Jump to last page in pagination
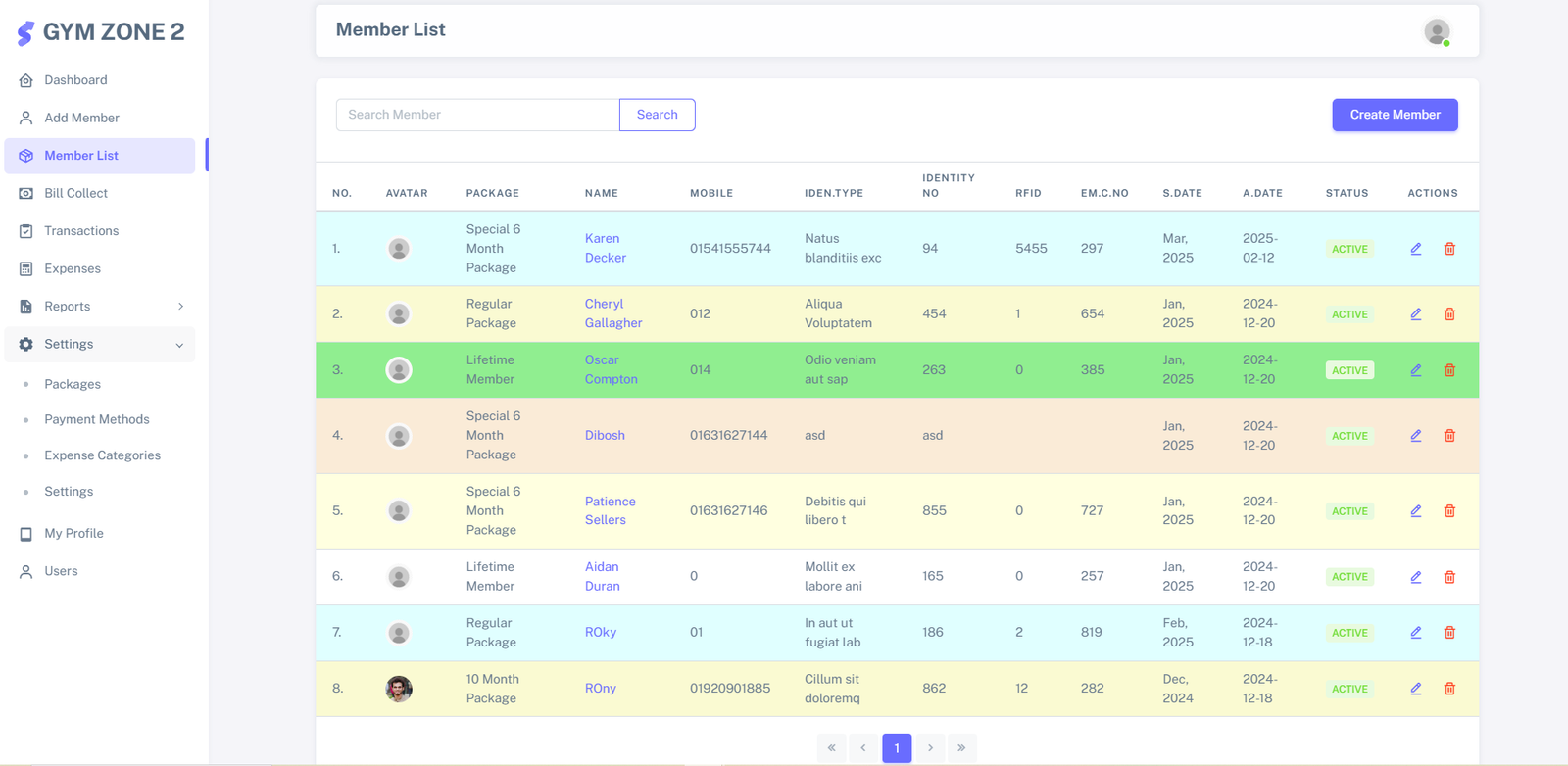 click(961, 748)
